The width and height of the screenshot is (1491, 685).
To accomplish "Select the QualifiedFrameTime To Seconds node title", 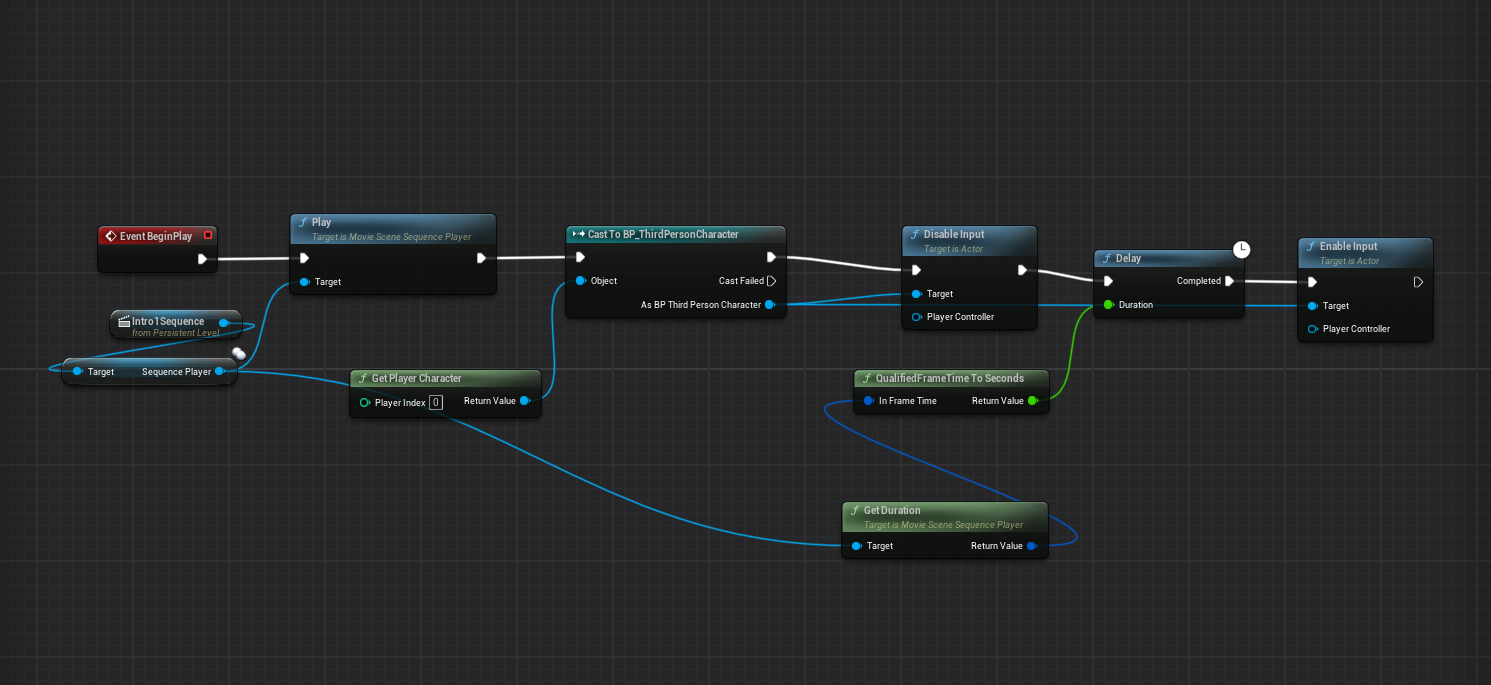I will (949, 378).
